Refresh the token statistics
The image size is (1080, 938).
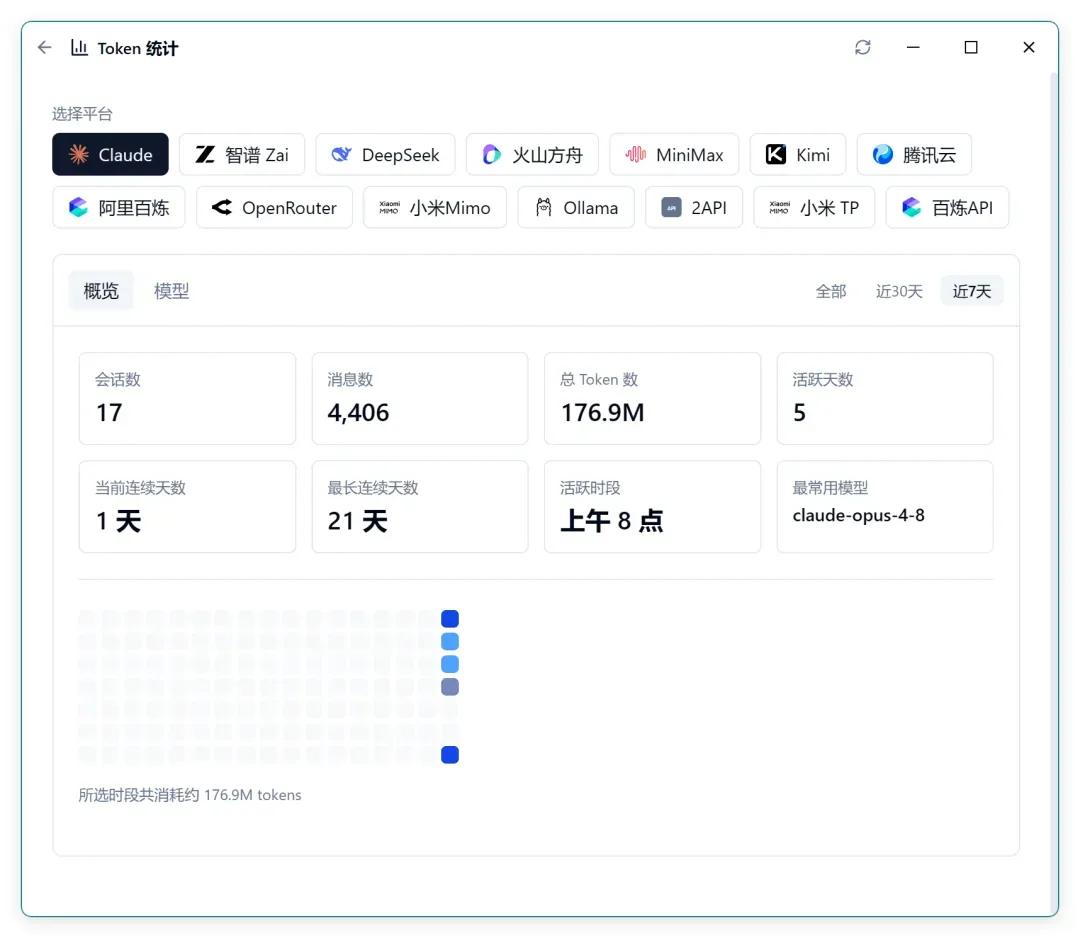pos(862,47)
